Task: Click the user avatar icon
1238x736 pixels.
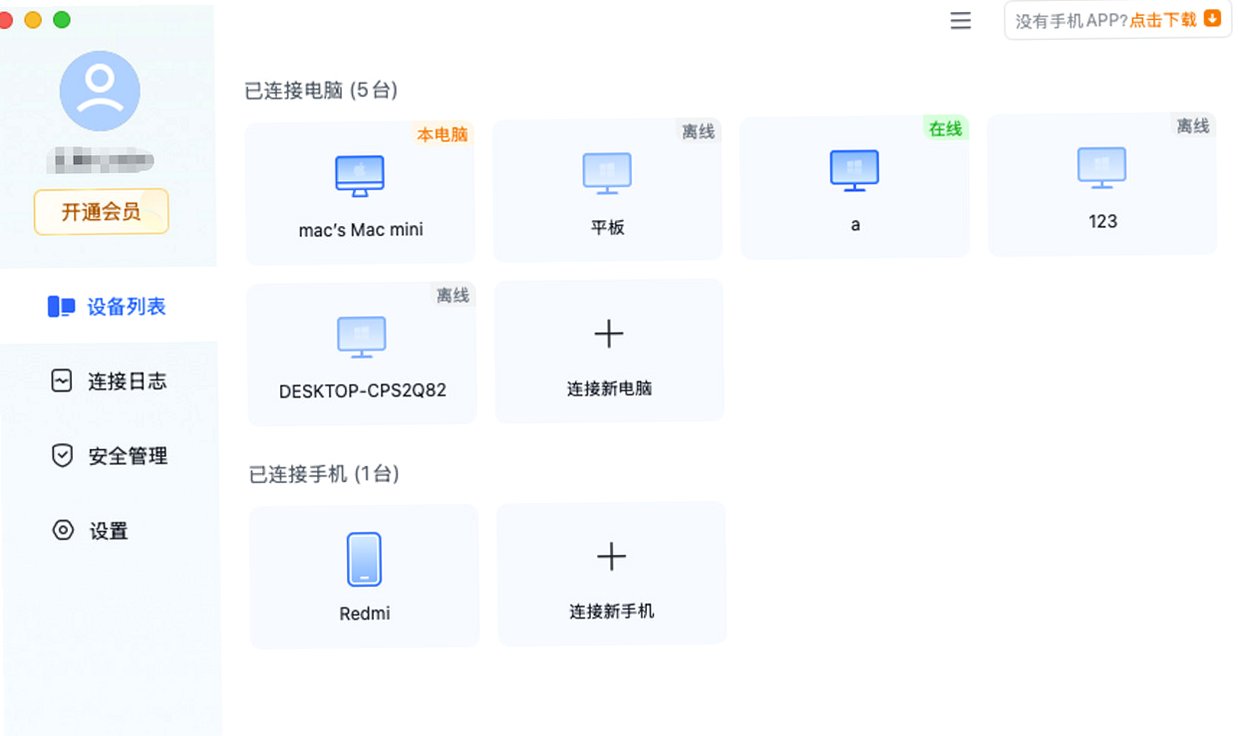Action: point(100,91)
